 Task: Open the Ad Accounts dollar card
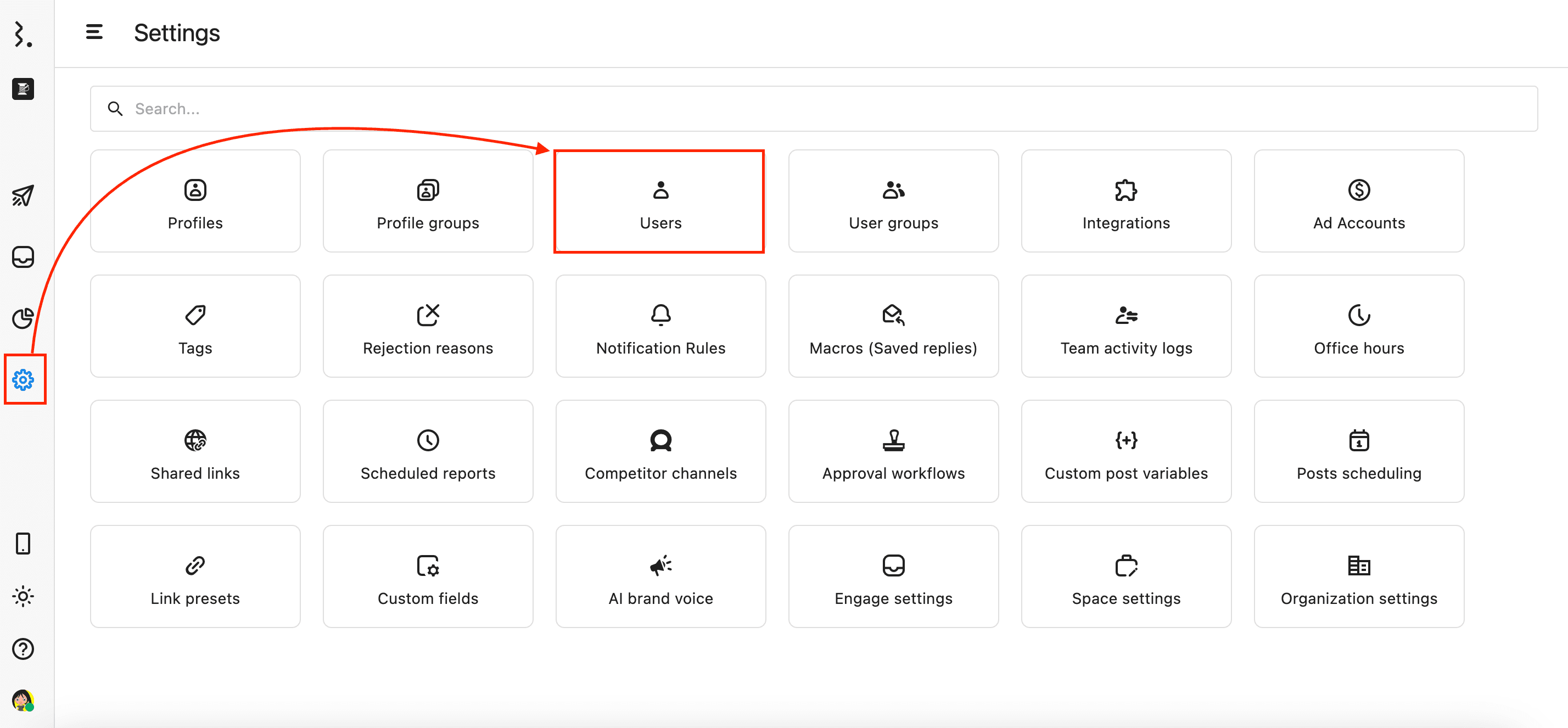coord(1358,201)
